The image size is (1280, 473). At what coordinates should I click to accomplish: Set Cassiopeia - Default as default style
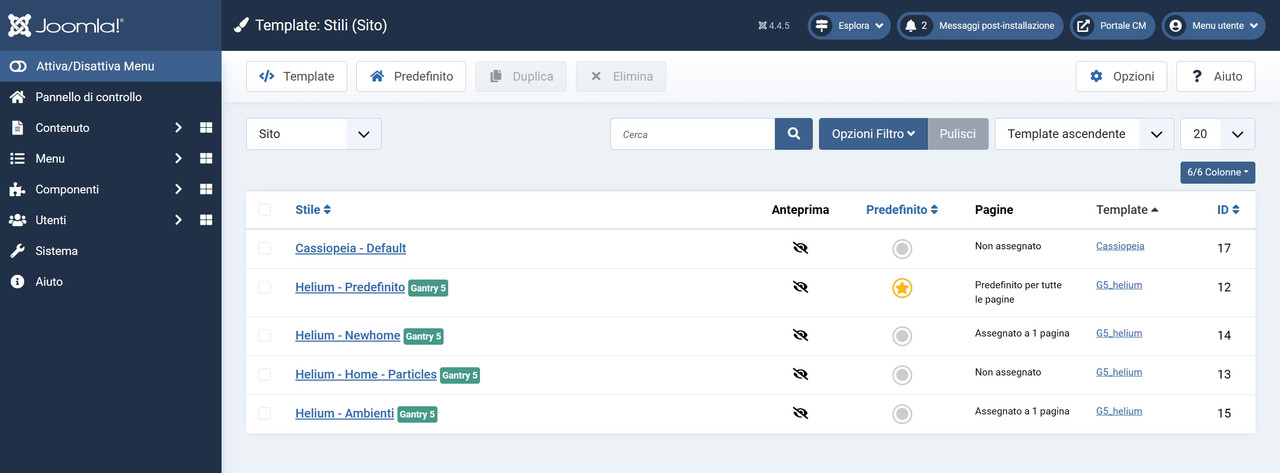click(902, 249)
